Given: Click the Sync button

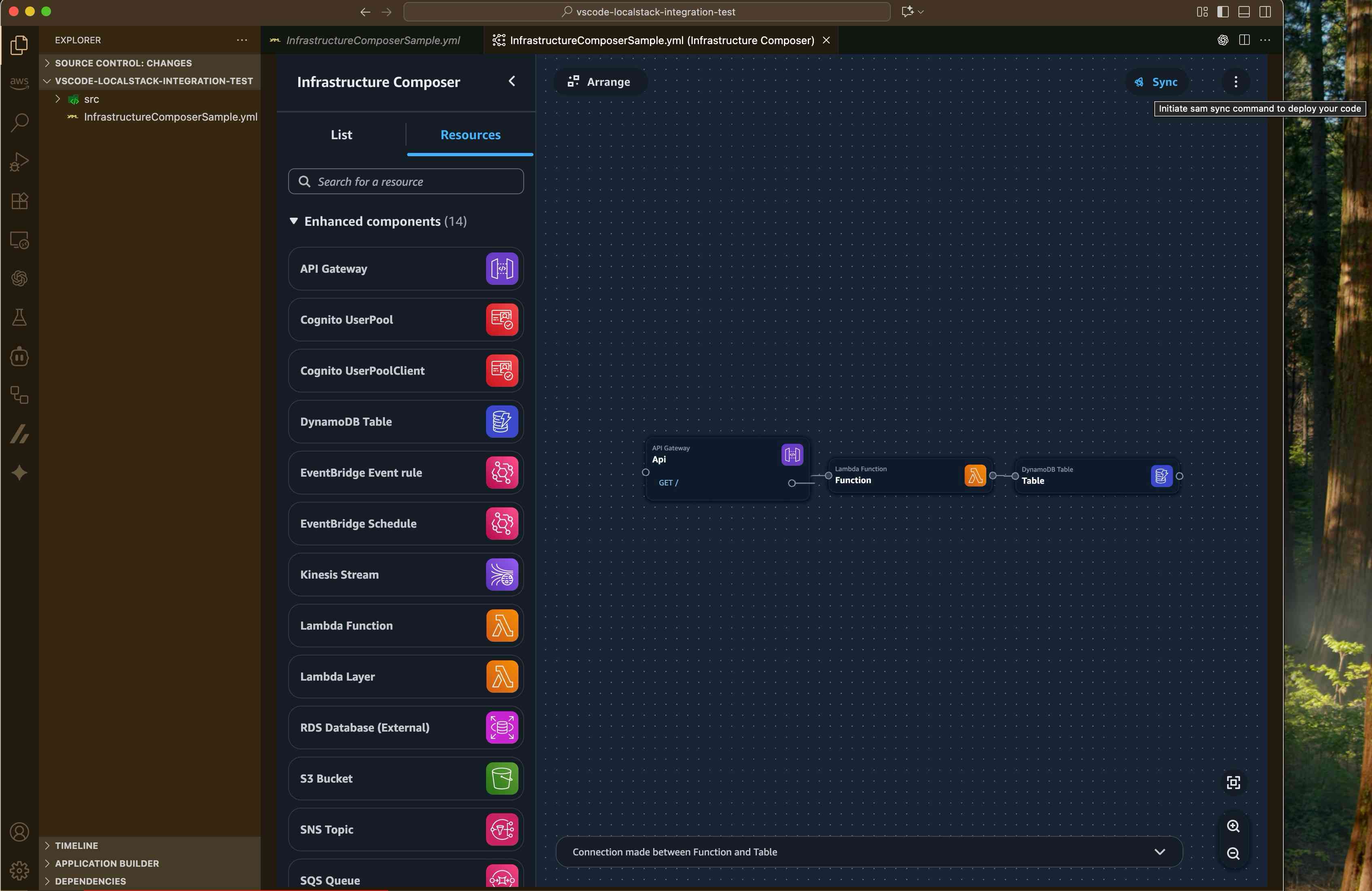Looking at the screenshot, I should 1156,82.
